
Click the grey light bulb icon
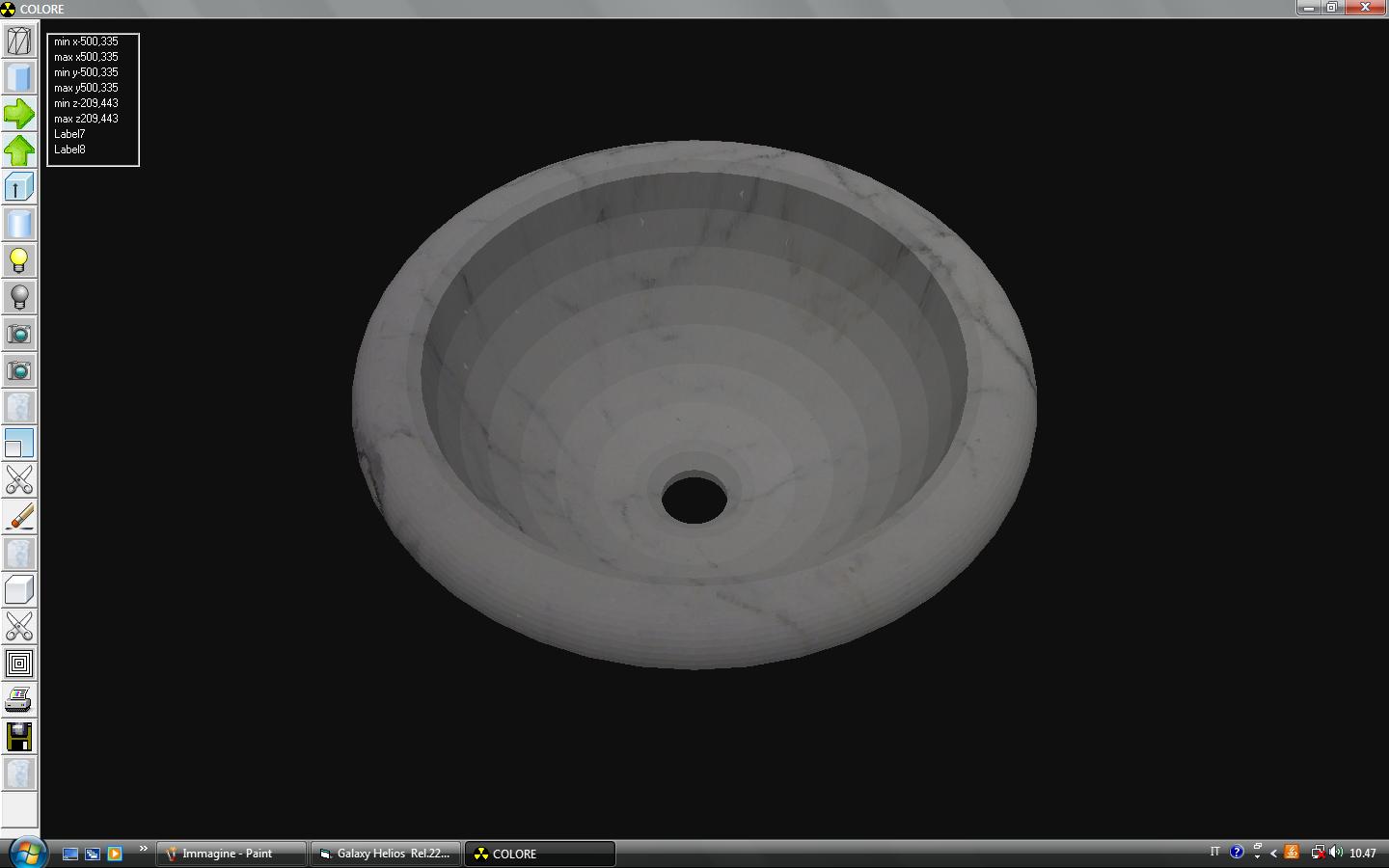19,297
